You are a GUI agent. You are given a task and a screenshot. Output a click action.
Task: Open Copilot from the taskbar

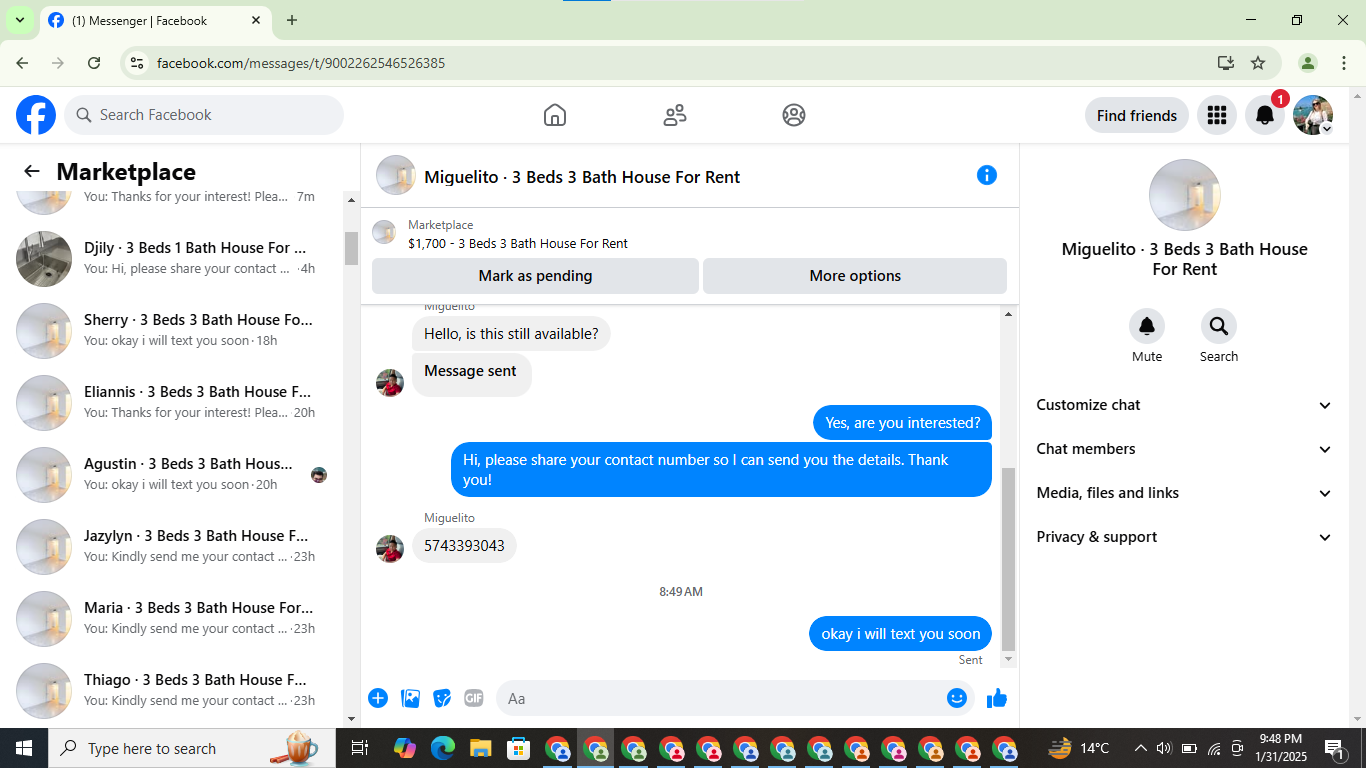405,748
